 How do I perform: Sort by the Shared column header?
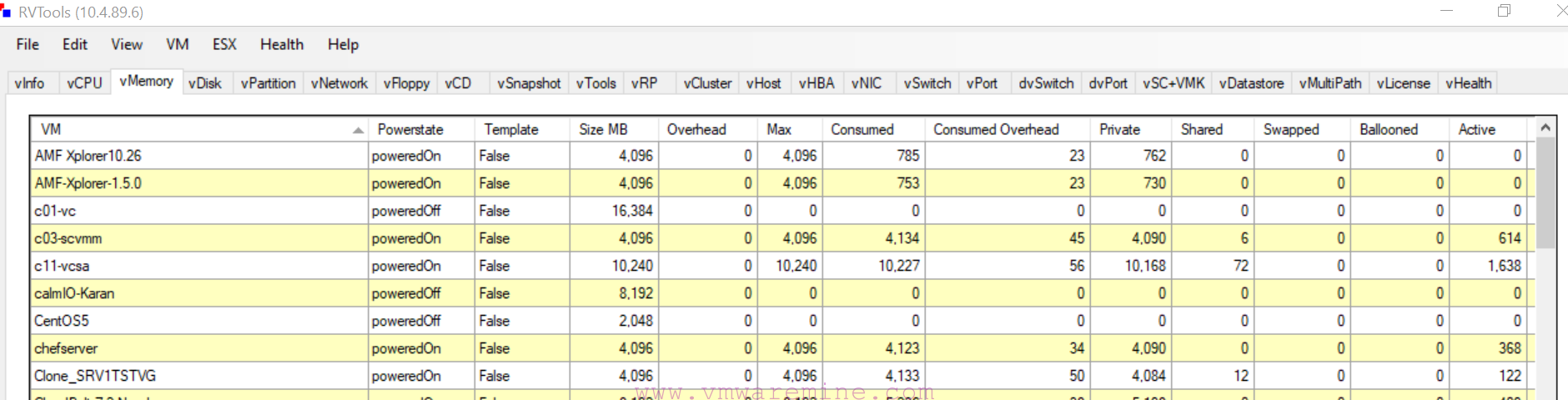1213,129
